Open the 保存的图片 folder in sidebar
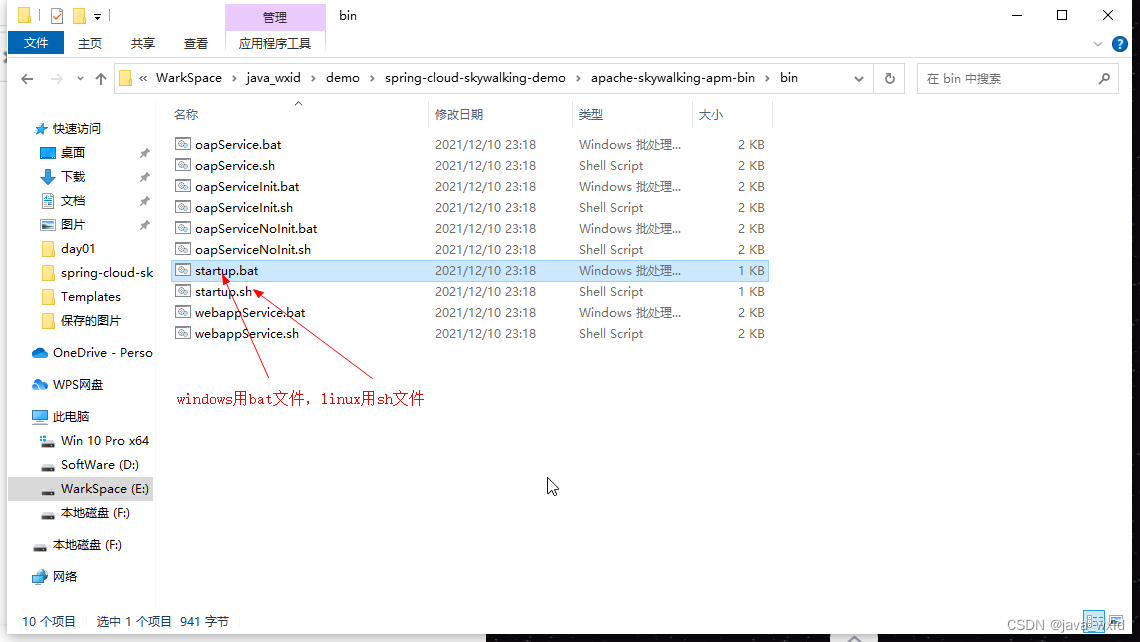Image resolution: width=1140 pixels, height=642 pixels. (91, 321)
